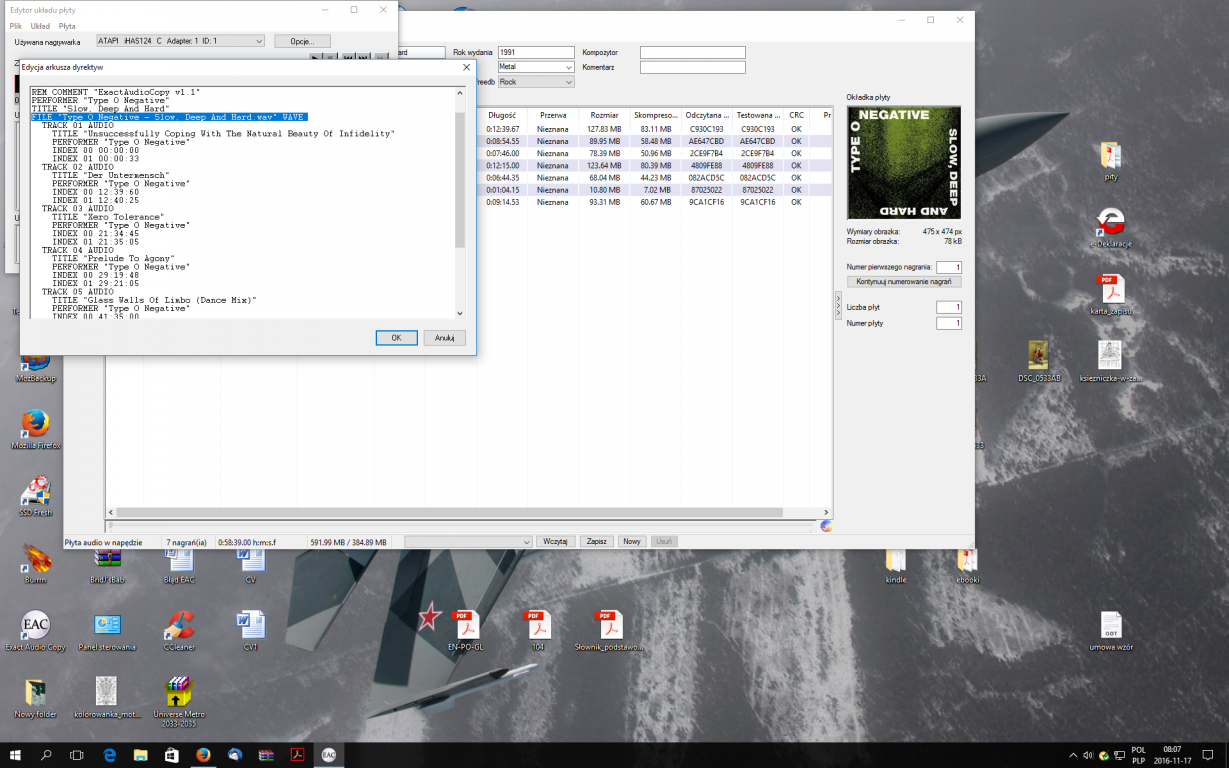1229x768 pixels.
Task: Open the Adobe Reader taskbar icon
Action: (x=297, y=755)
